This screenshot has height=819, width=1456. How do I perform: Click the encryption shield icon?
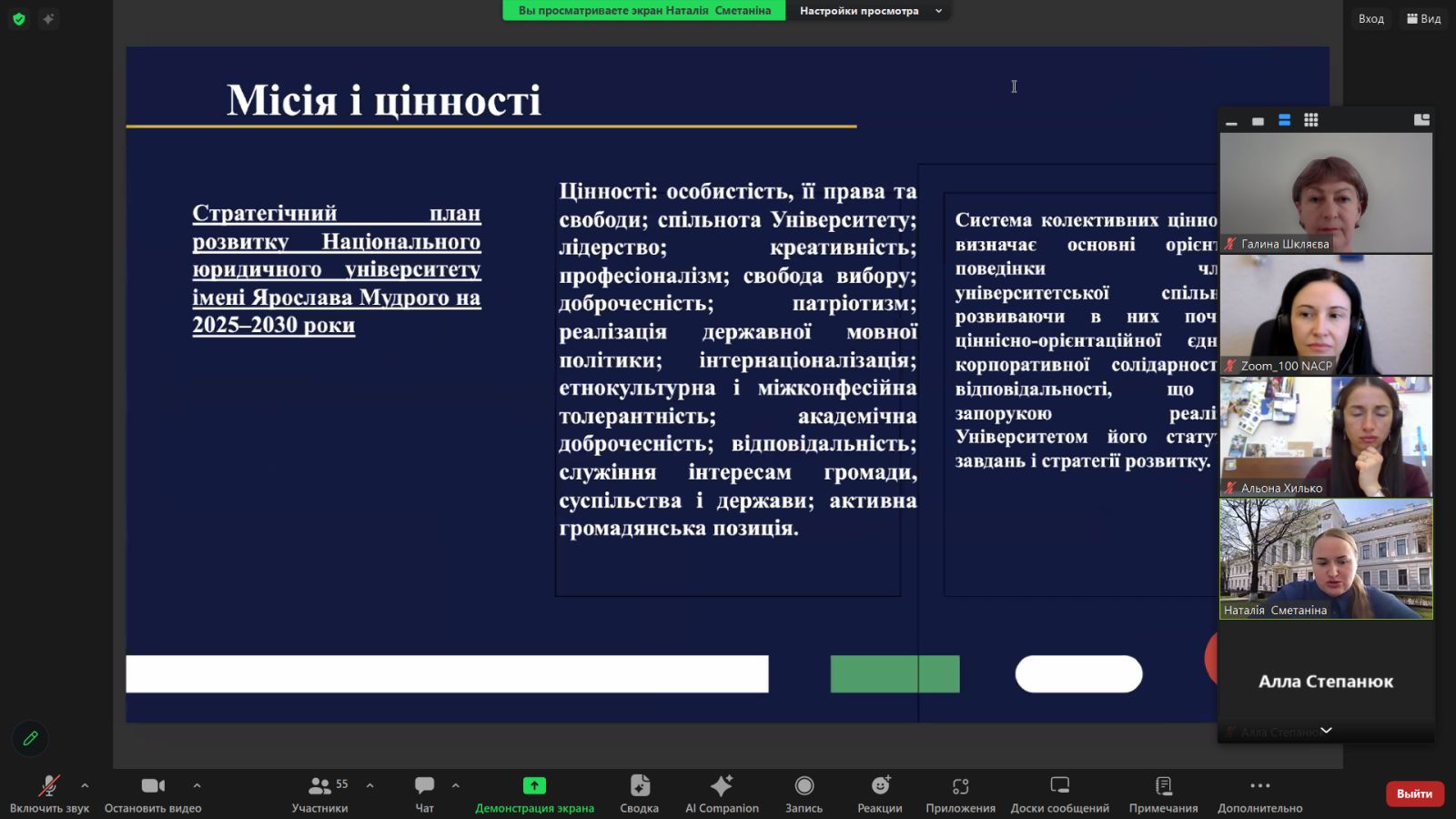19,18
